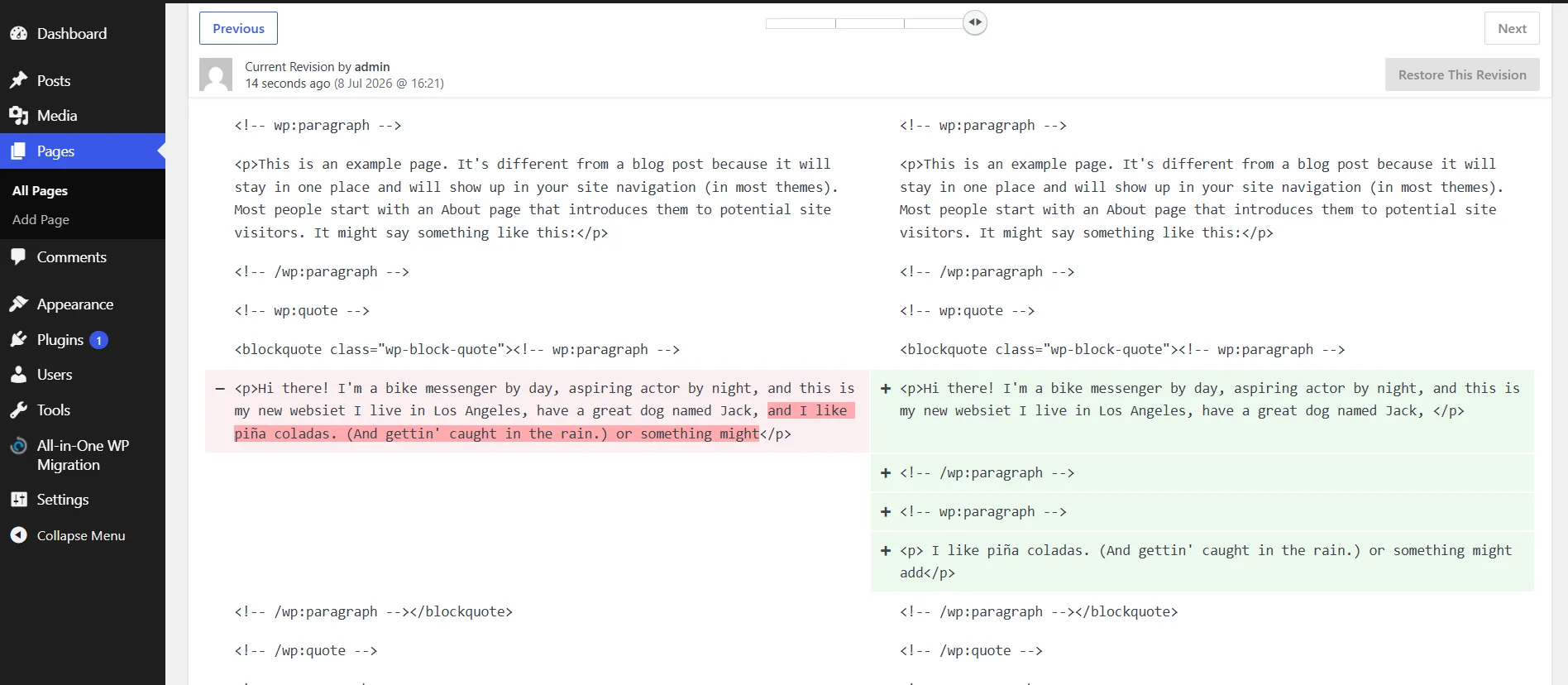1568x685 pixels.
Task: Click the Media library icon
Action: [x=18, y=116]
